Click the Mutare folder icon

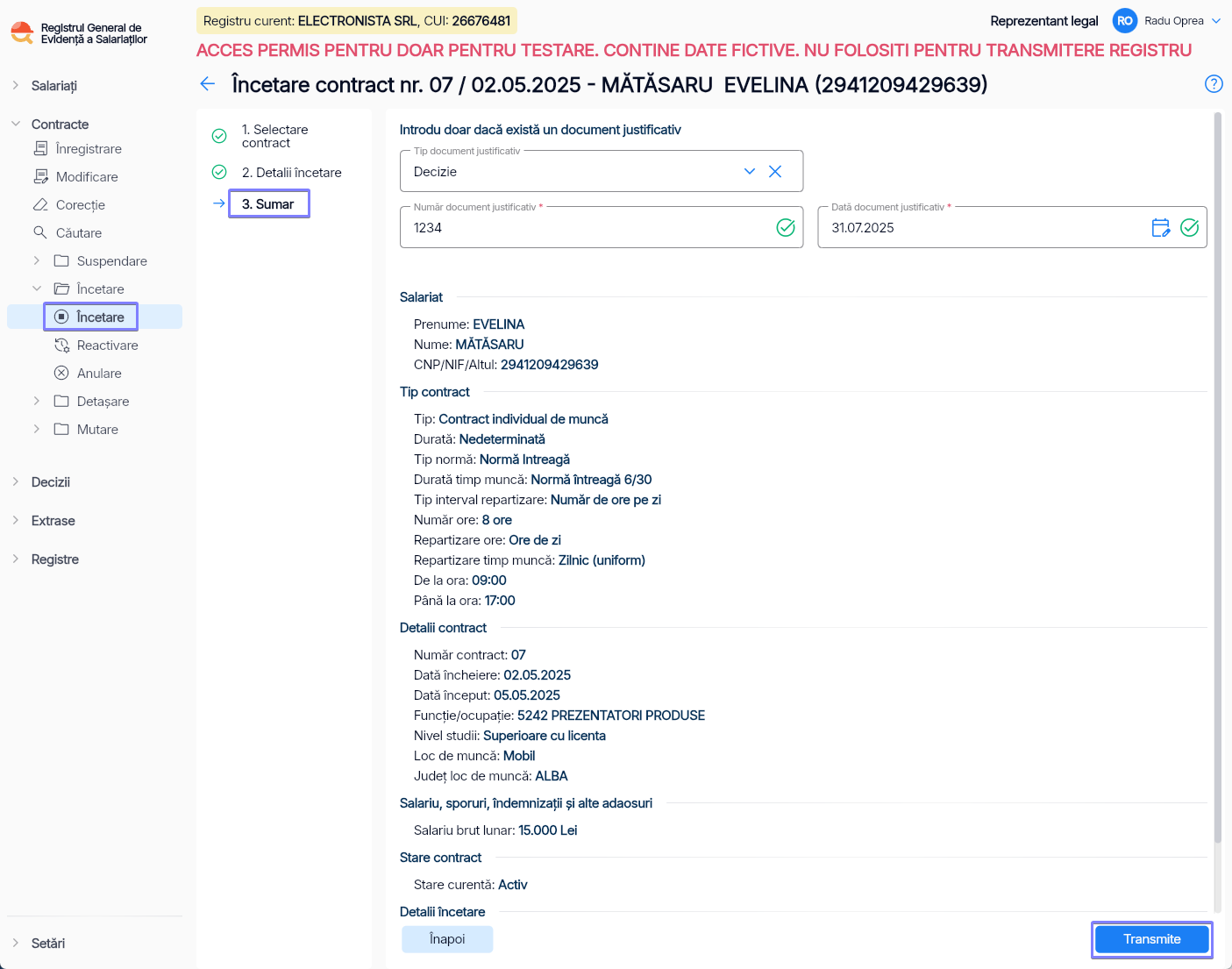click(61, 429)
